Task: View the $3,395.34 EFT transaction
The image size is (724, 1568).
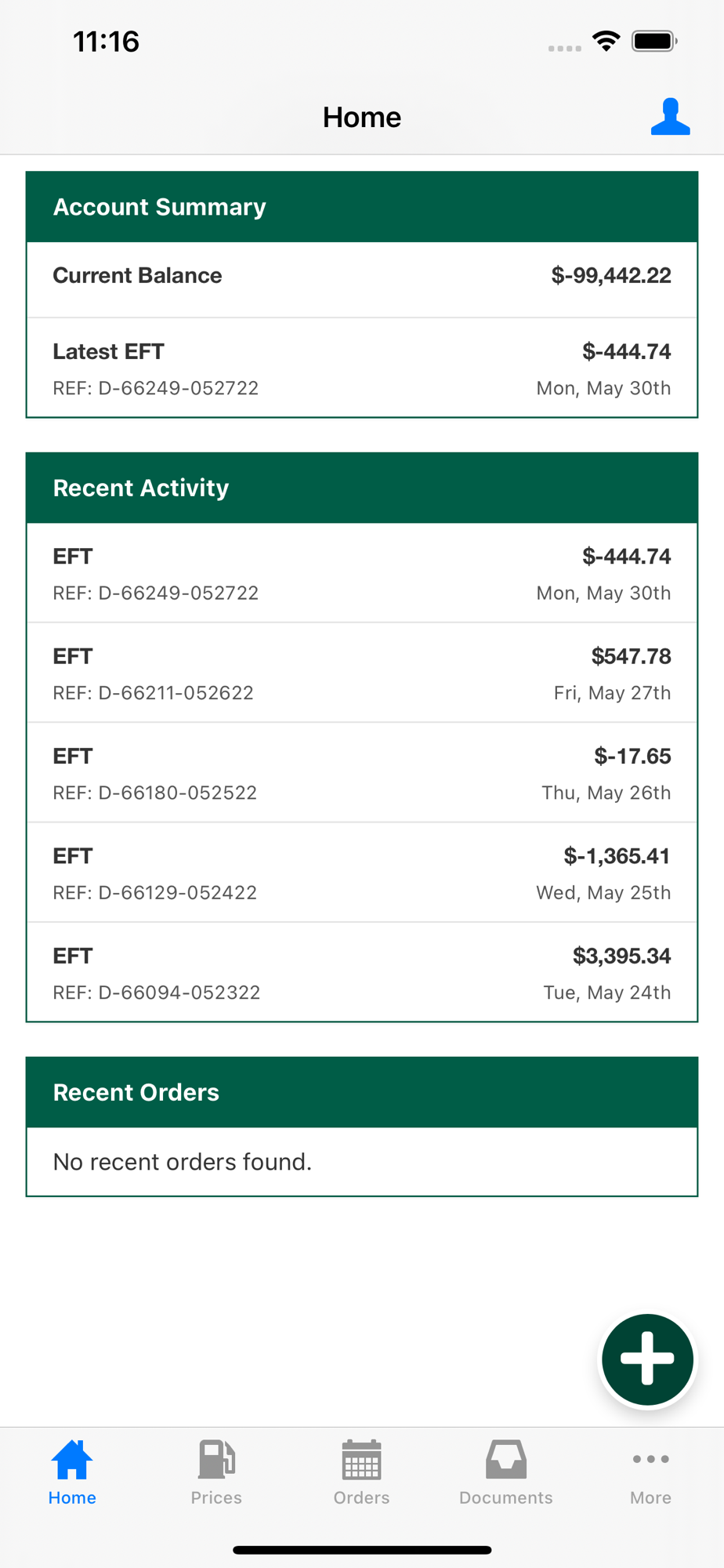Action: 362,973
